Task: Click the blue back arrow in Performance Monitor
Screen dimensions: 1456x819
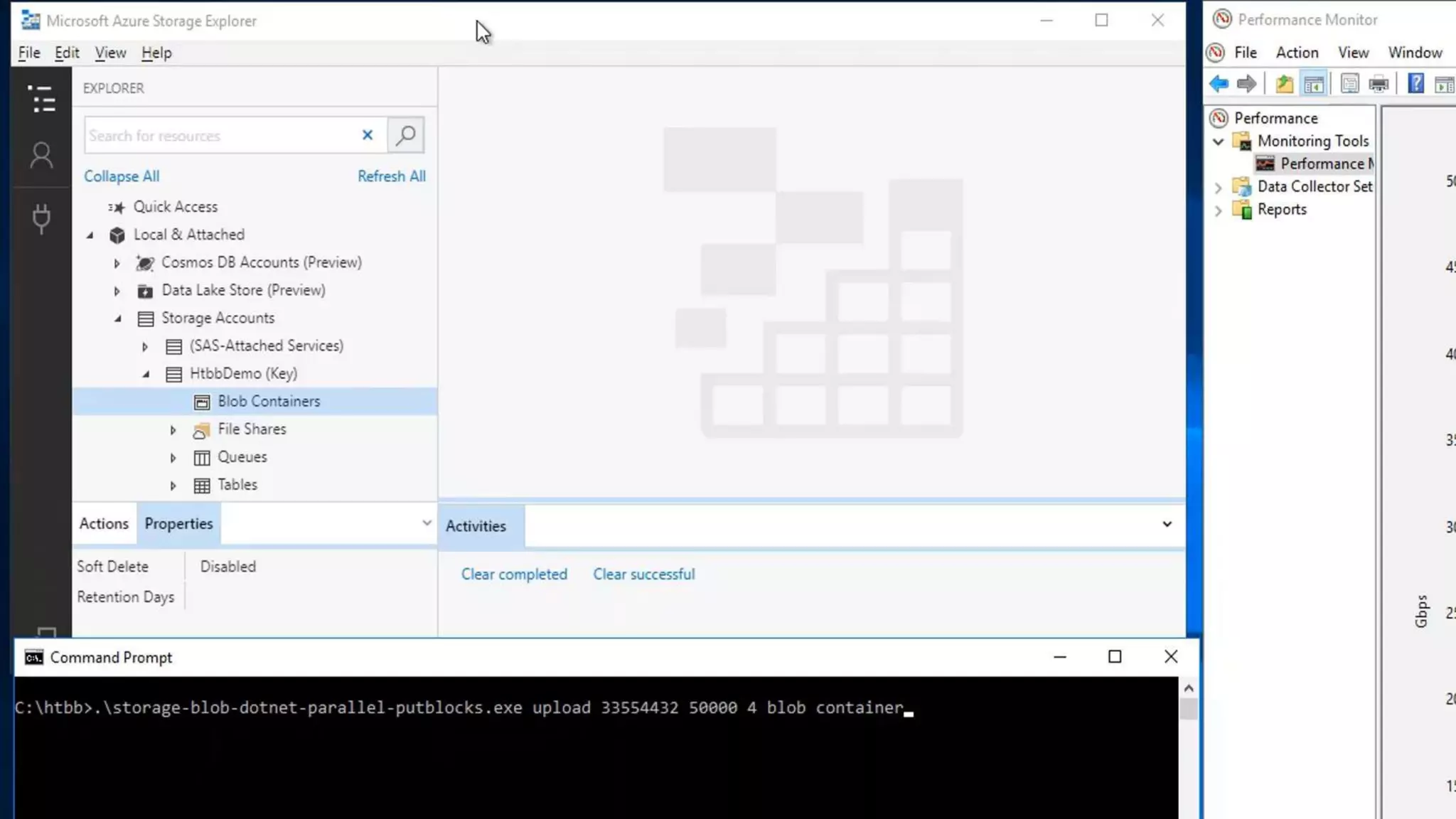Action: [1219, 84]
